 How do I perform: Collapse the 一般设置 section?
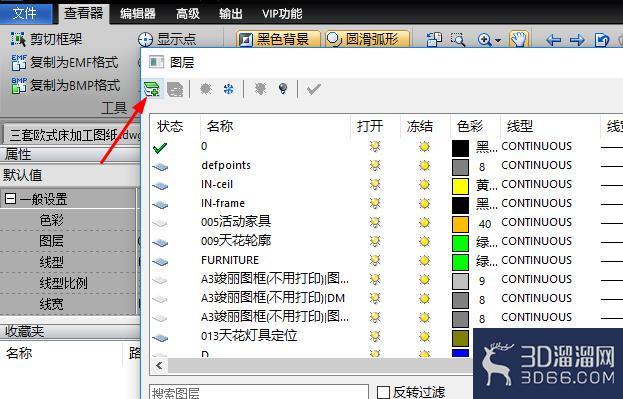pyautogui.click(x=10, y=199)
